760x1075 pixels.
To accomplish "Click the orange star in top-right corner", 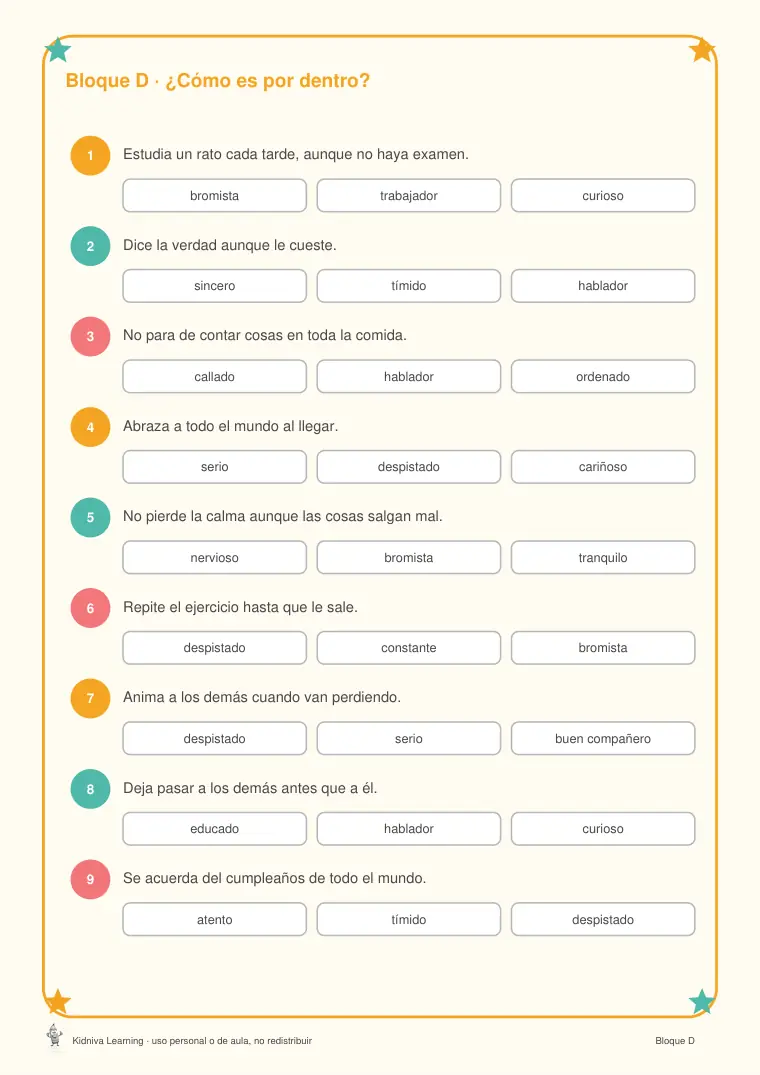I will 702,49.
